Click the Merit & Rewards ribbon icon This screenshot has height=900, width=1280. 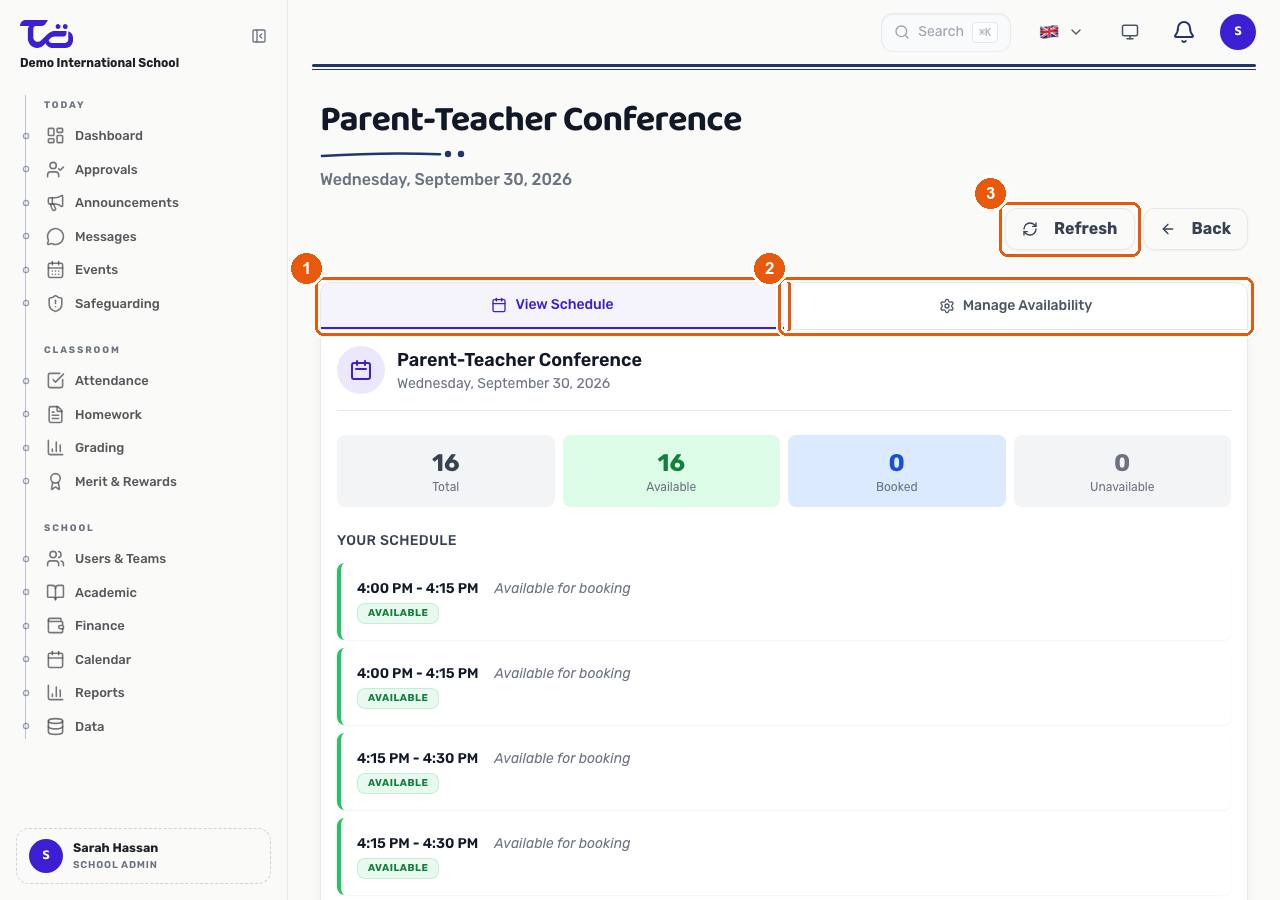coord(56,482)
